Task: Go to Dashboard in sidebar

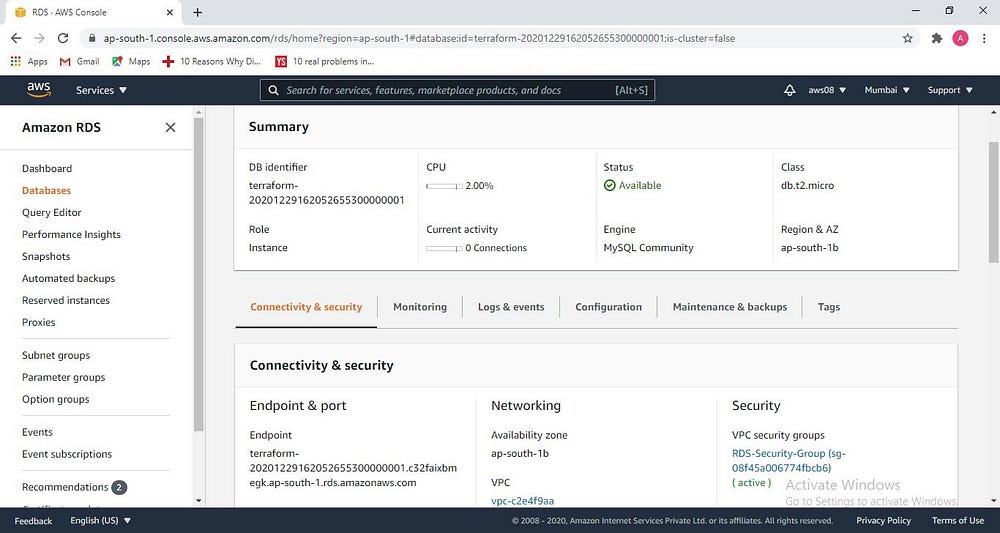Action: pos(47,169)
